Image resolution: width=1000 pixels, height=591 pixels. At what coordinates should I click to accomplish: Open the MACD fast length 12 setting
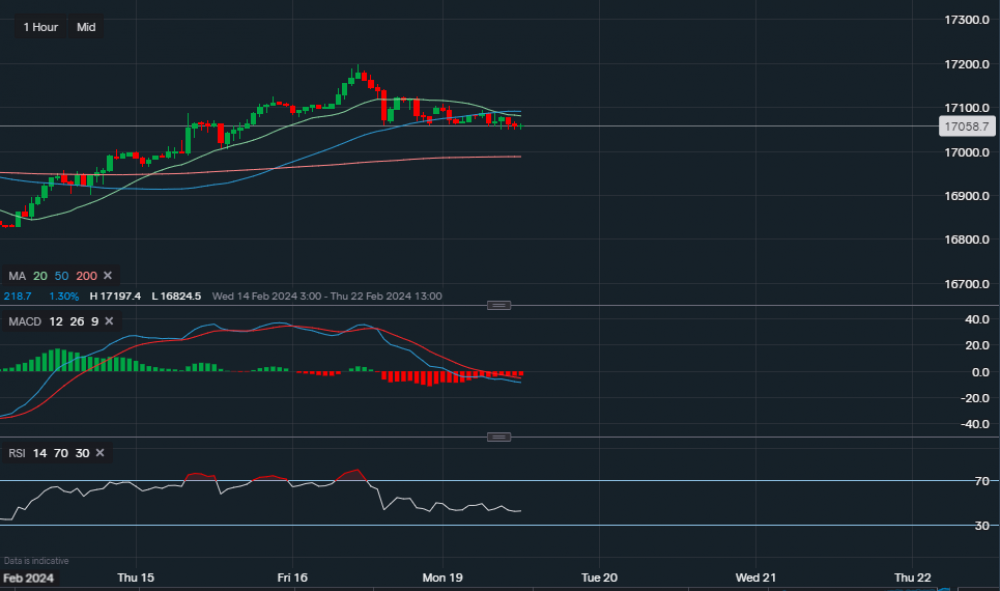click(x=55, y=322)
